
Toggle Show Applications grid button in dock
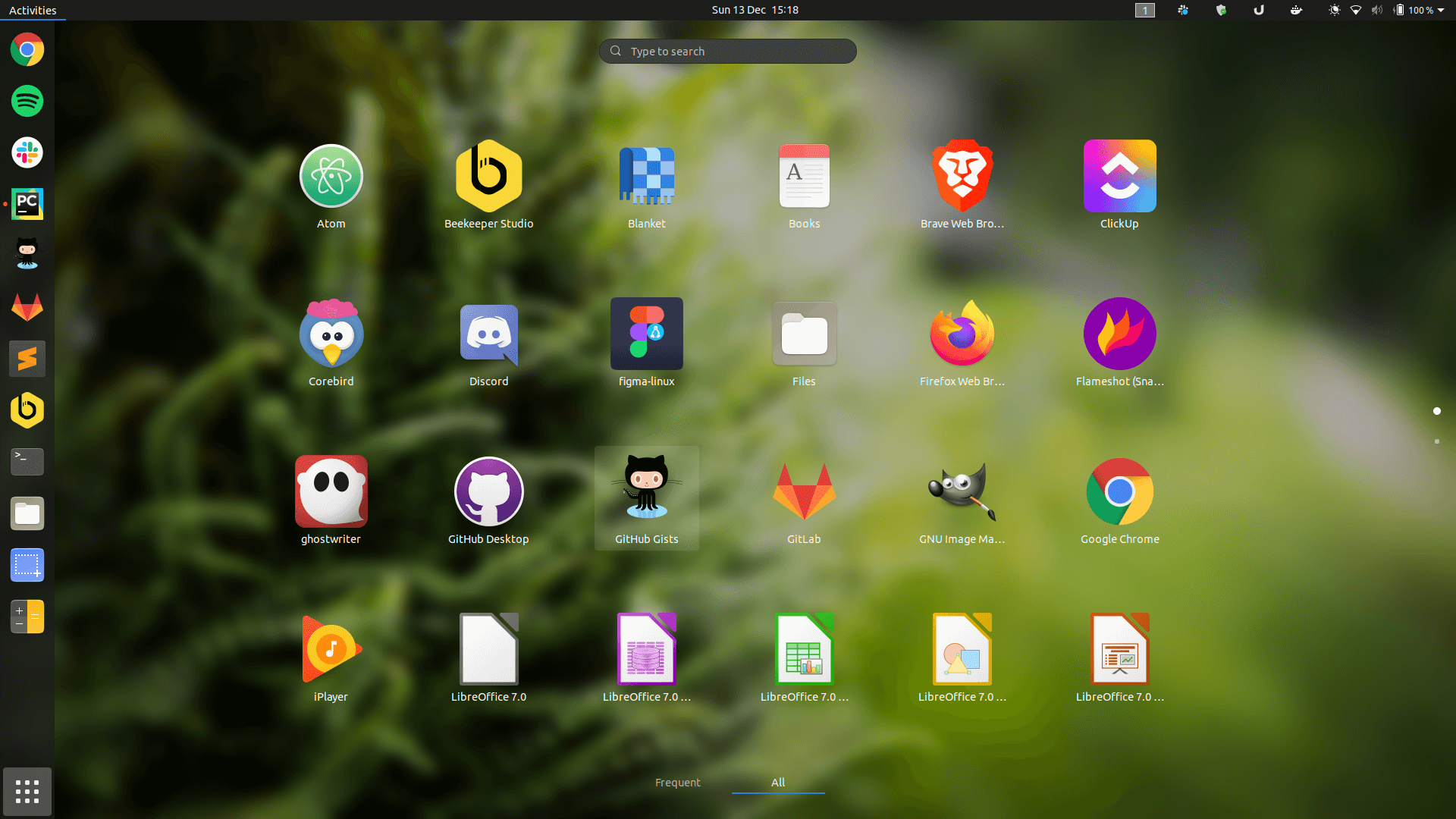27,792
